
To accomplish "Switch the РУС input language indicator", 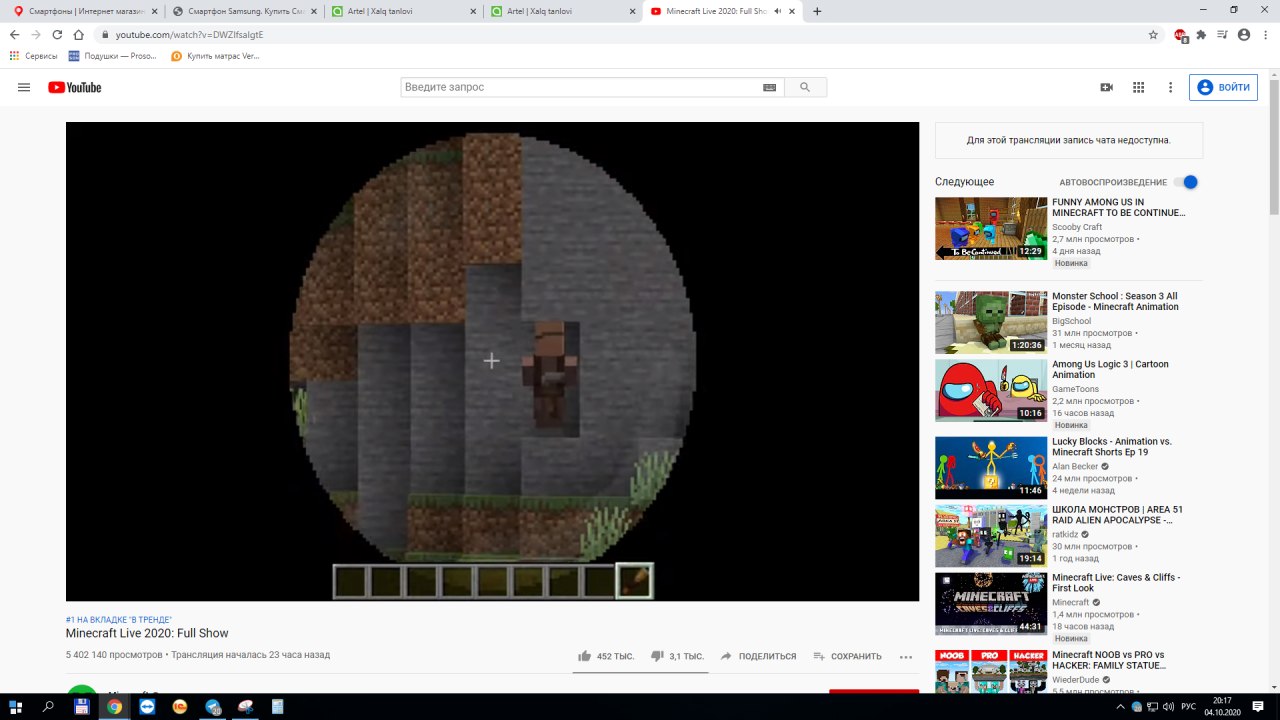I will [1188, 707].
